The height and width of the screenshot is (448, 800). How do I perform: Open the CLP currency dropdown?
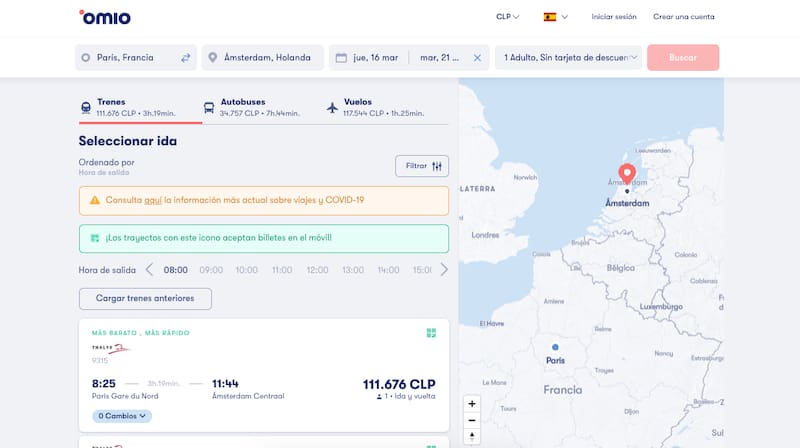(508, 17)
